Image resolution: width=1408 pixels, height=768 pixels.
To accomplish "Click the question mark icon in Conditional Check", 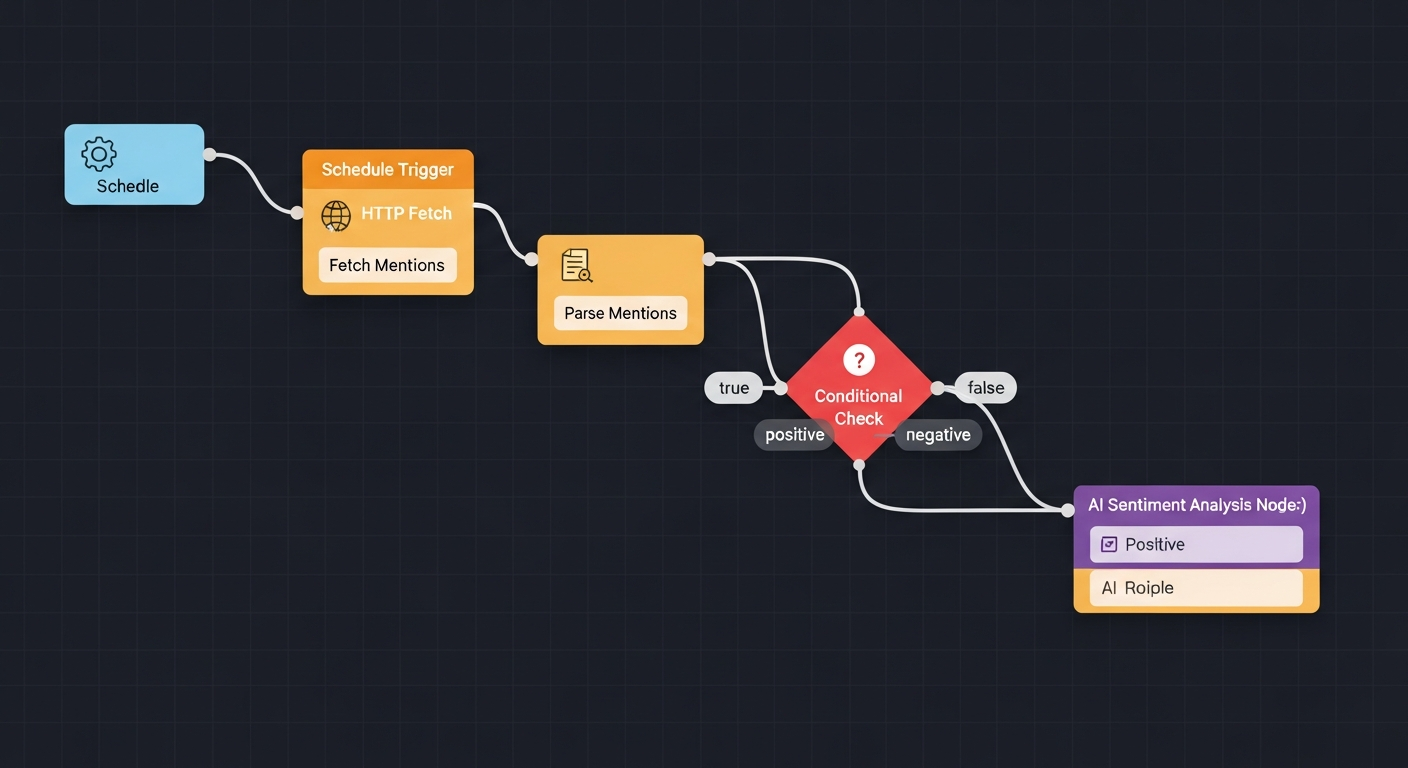I will 859,360.
